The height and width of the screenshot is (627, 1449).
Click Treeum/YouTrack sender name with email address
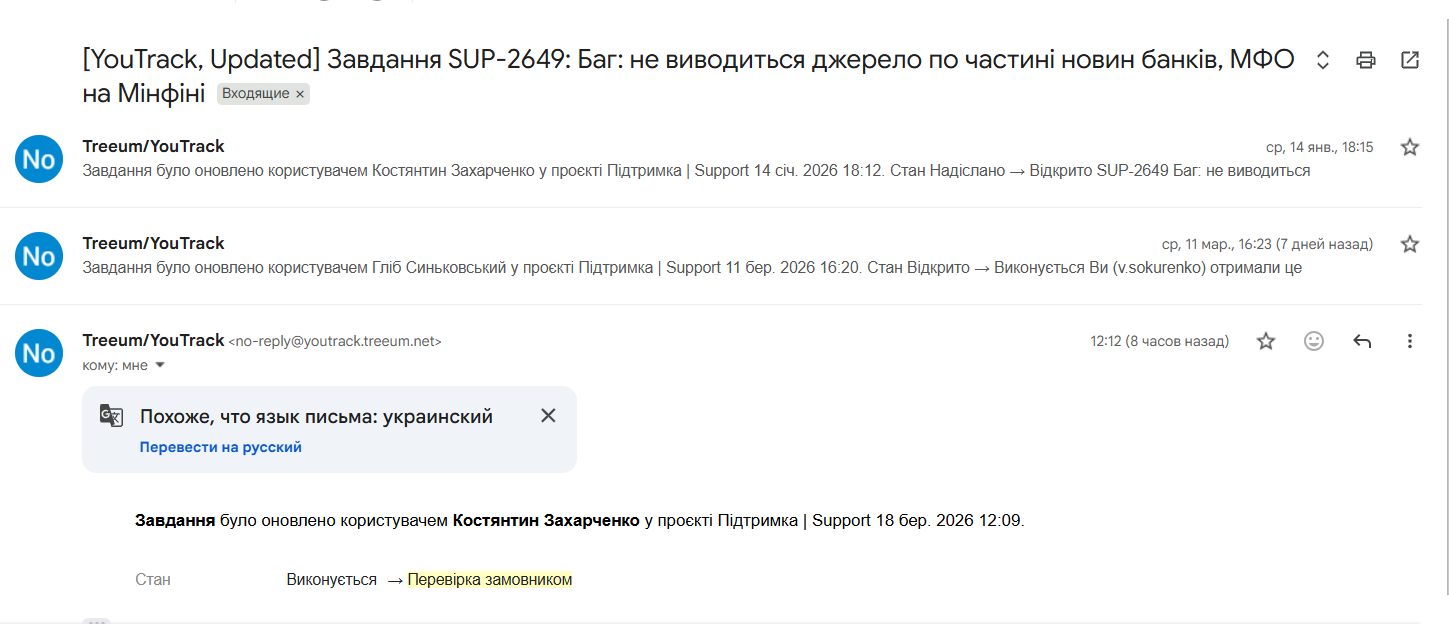click(x=153, y=340)
